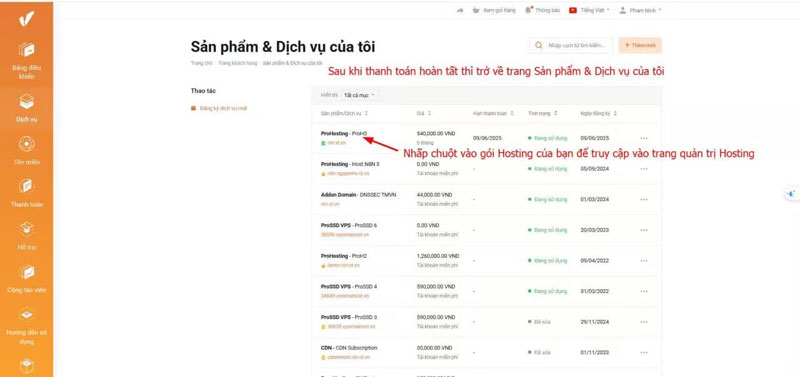This screenshot has width=800, height=377.
Task: Click the floating assistant icon at right edge
Action: coord(791,194)
